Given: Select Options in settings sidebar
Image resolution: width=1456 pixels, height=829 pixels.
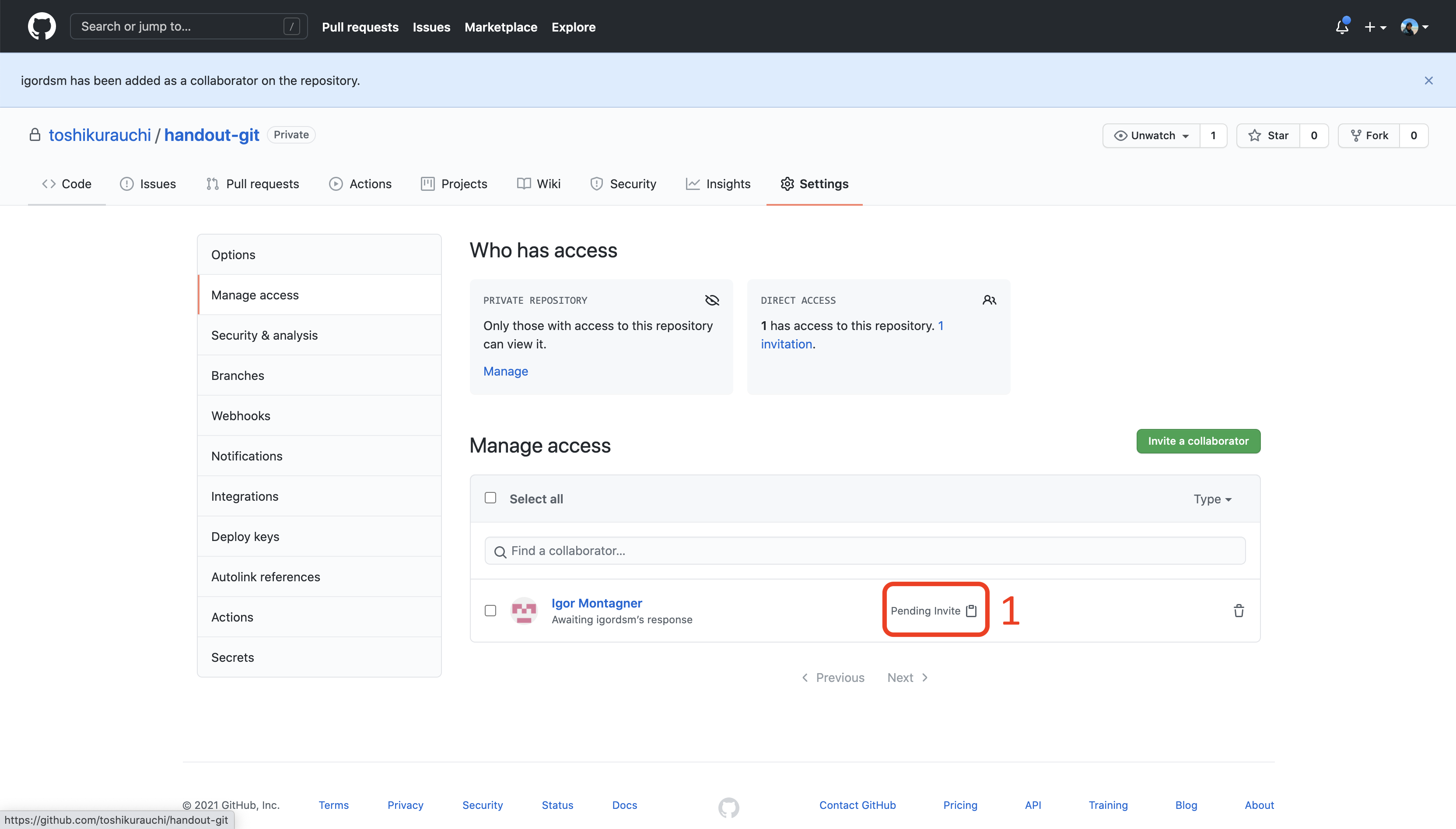Looking at the screenshot, I should click(319, 254).
